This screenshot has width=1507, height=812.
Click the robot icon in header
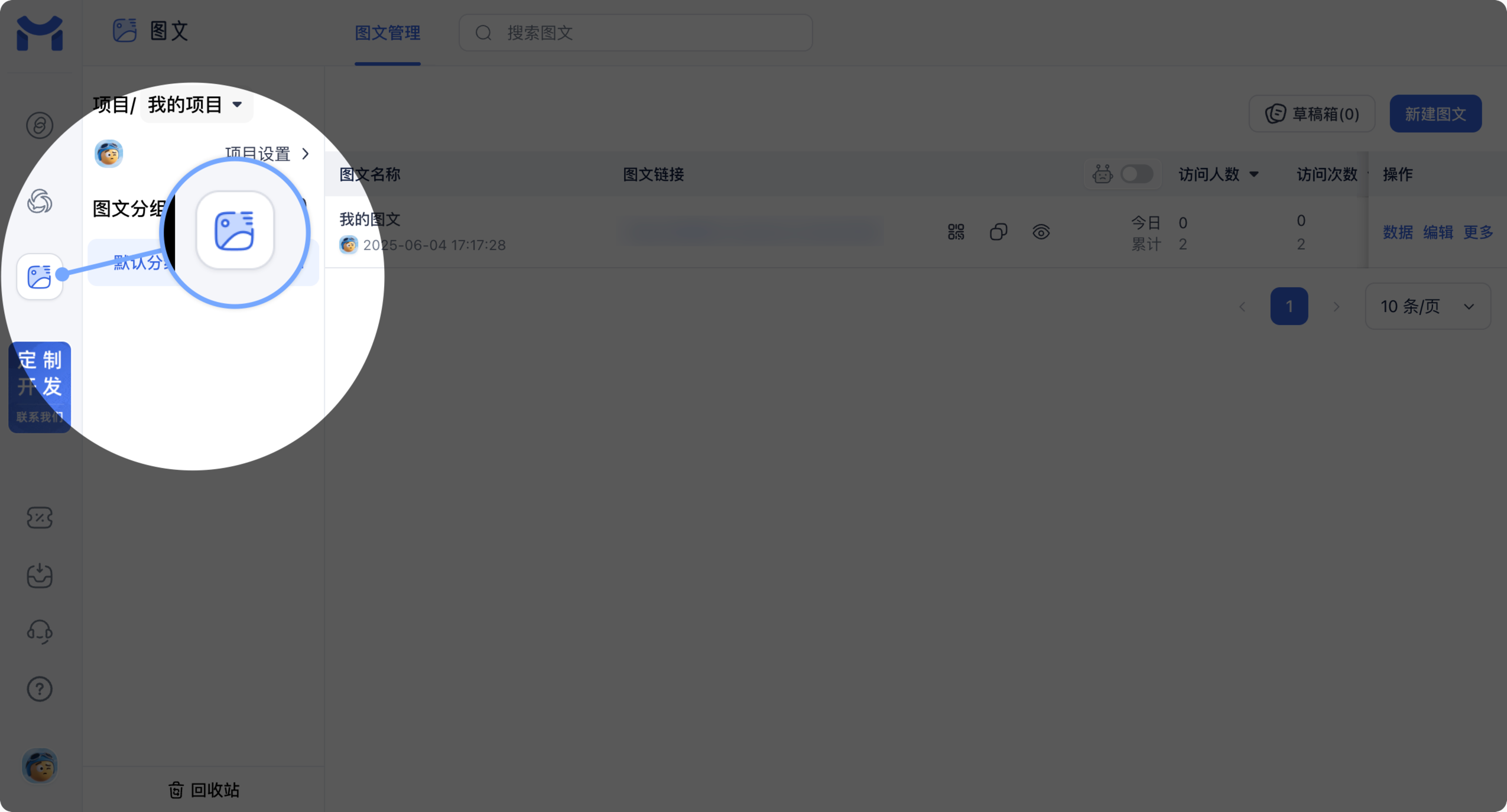coord(1102,174)
